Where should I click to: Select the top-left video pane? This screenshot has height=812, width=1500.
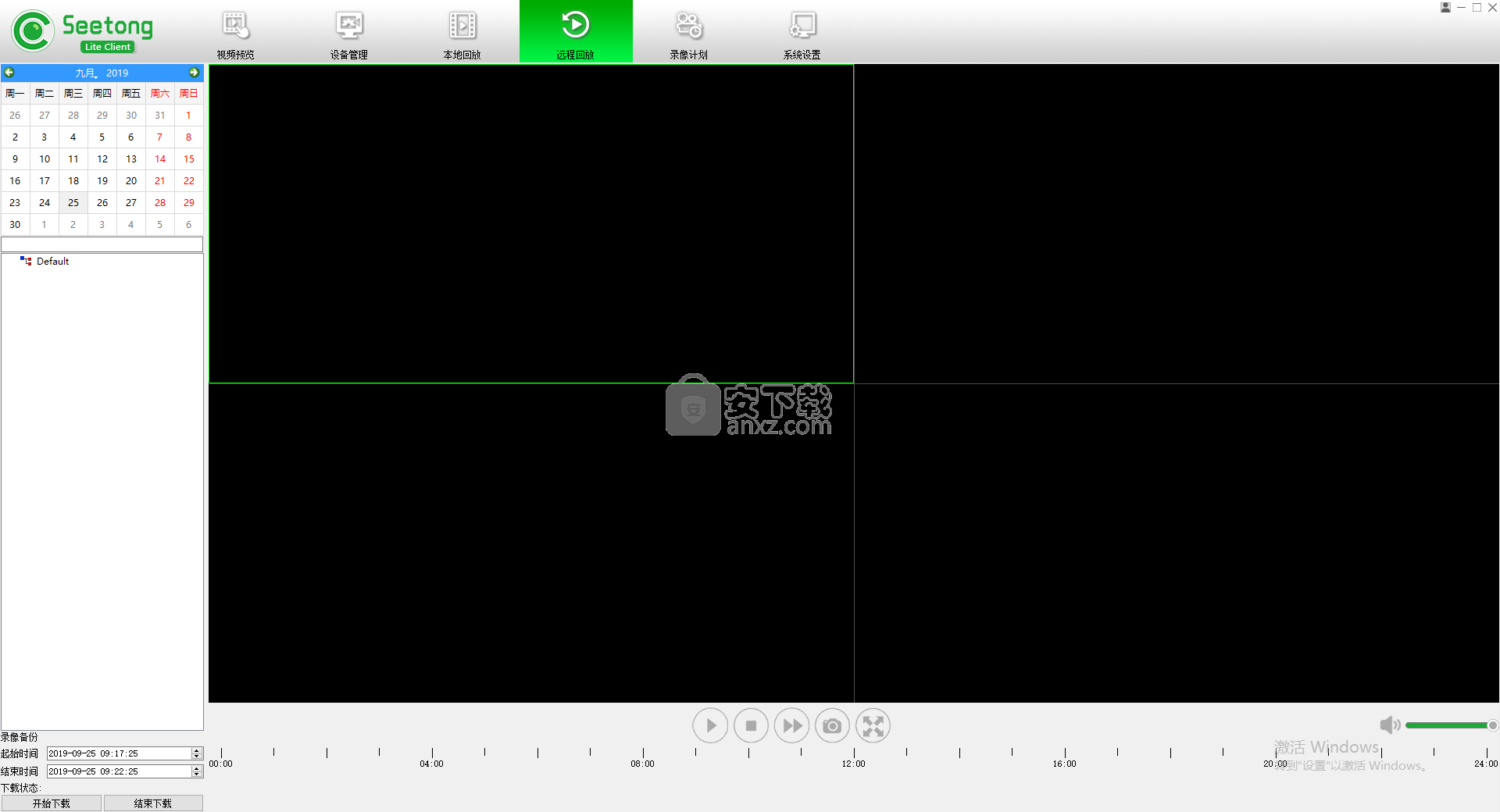pyautogui.click(x=531, y=224)
